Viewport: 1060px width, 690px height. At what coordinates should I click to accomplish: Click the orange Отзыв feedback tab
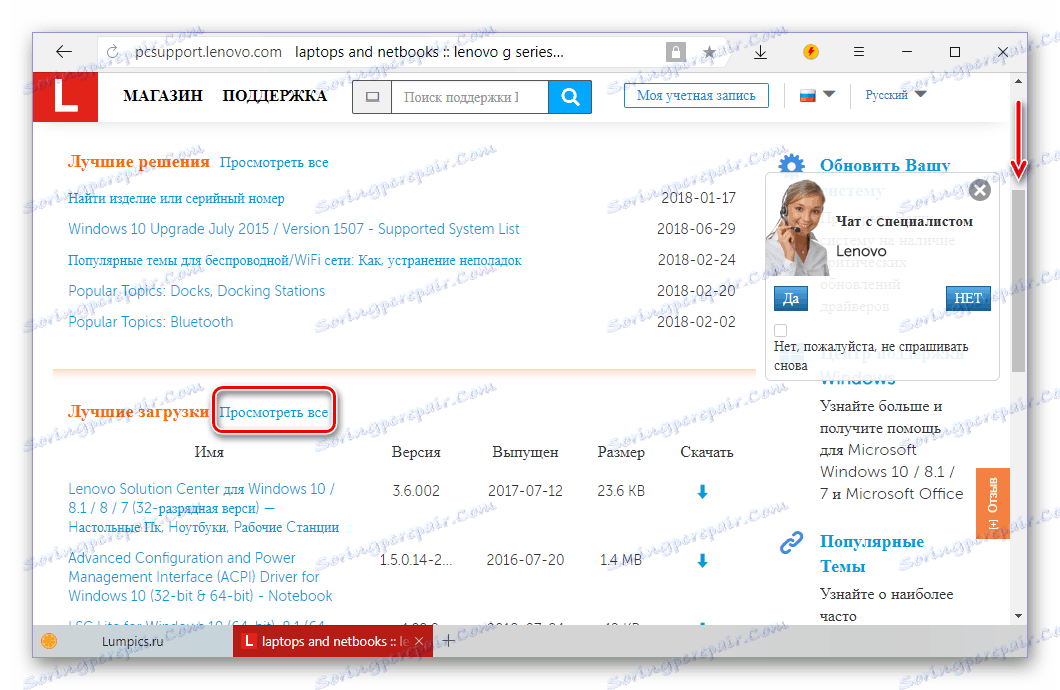(992, 503)
